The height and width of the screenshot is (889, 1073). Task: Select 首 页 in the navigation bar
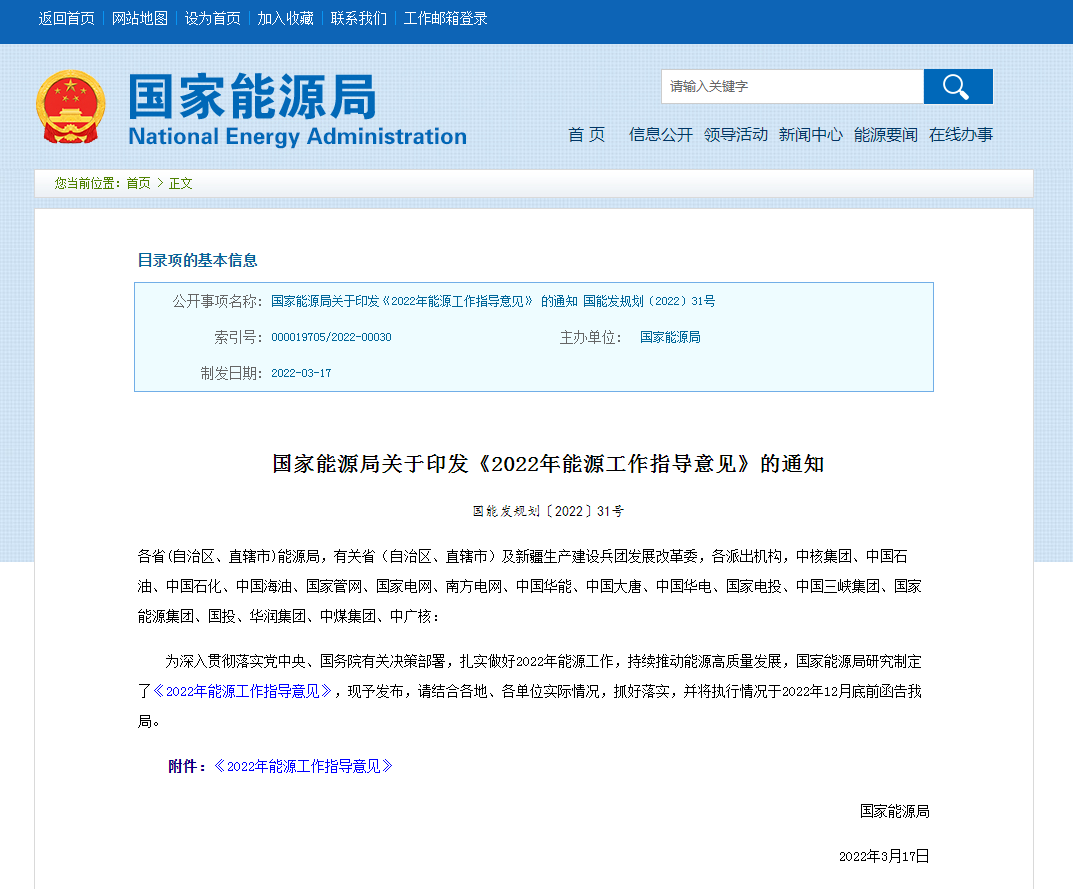click(x=587, y=134)
